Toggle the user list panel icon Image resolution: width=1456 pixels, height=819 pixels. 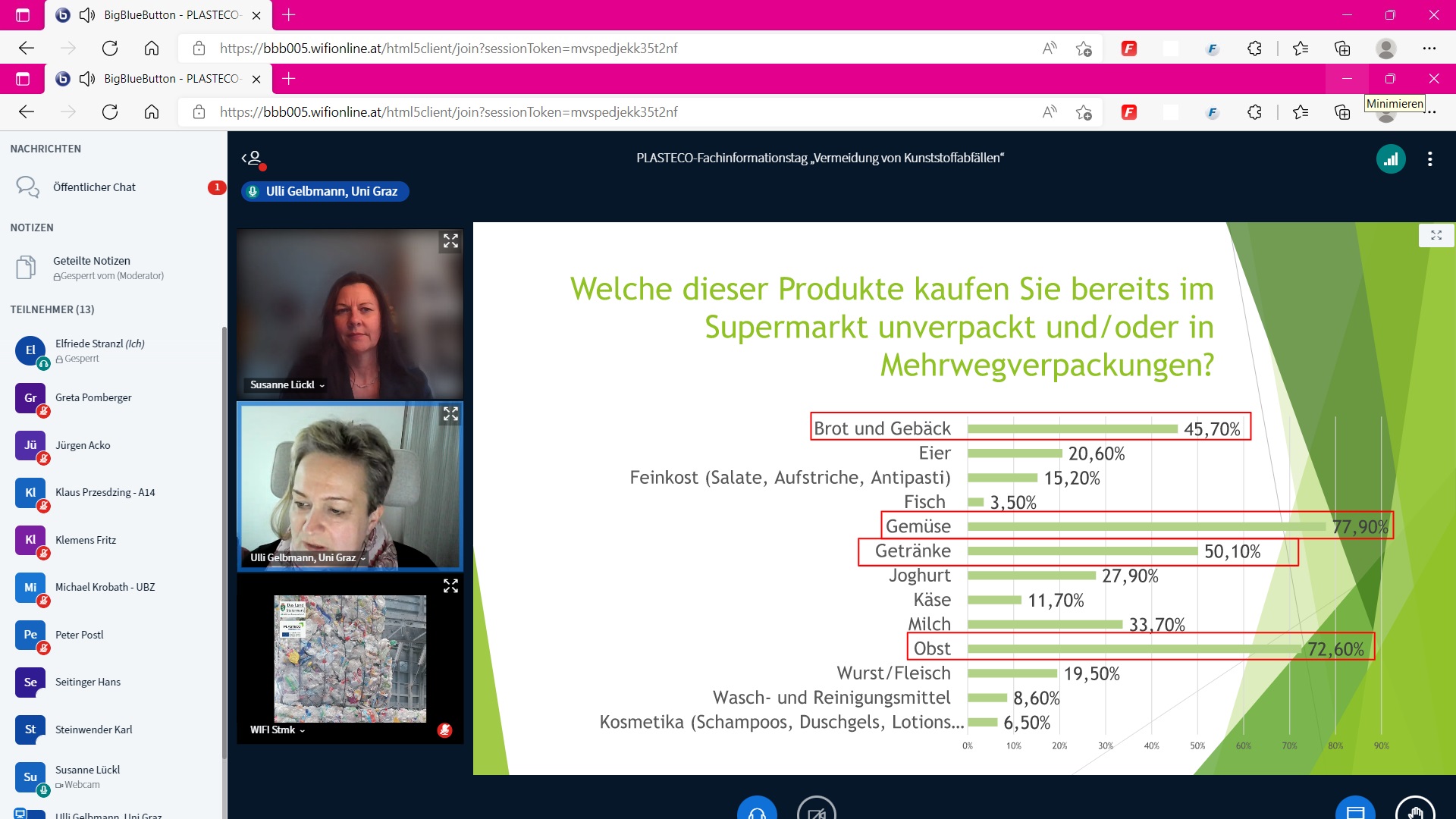(x=253, y=158)
